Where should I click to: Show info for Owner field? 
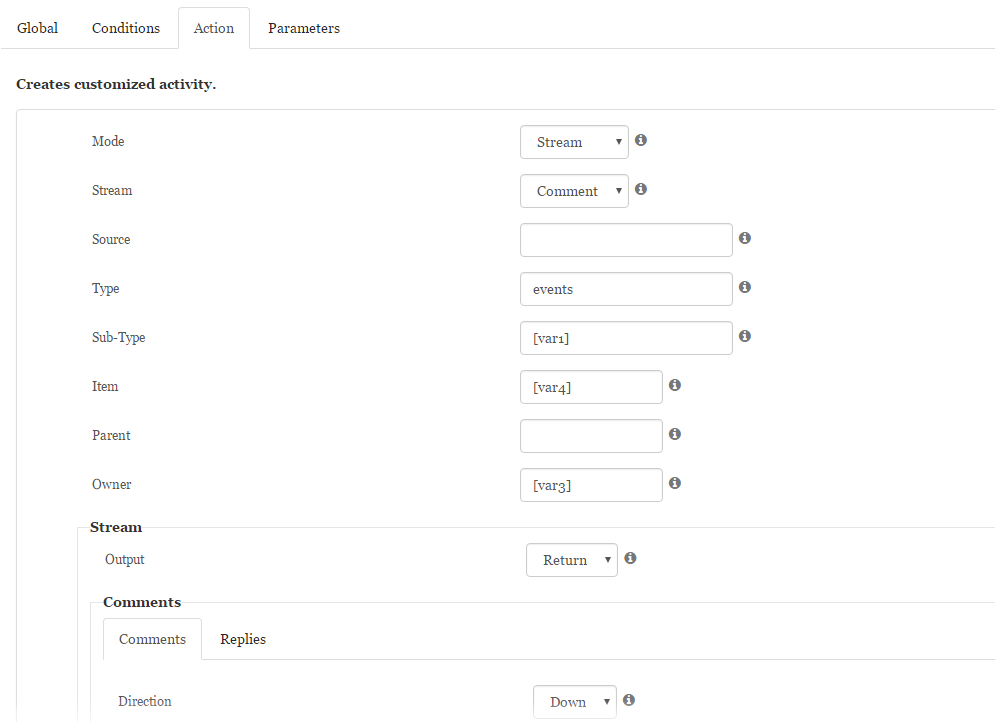click(x=675, y=483)
